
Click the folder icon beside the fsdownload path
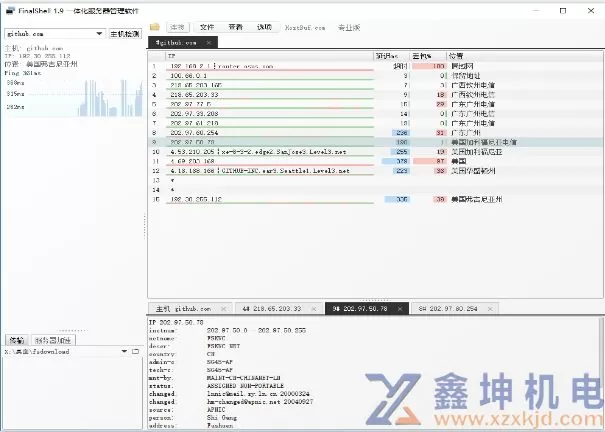(x=136, y=352)
